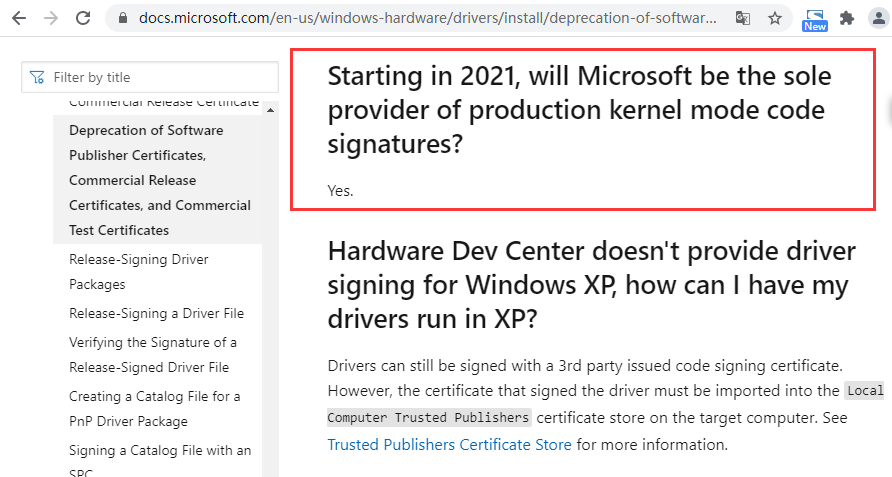Click the translate page icon
The width and height of the screenshot is (892, 477).
click(742, 18)
